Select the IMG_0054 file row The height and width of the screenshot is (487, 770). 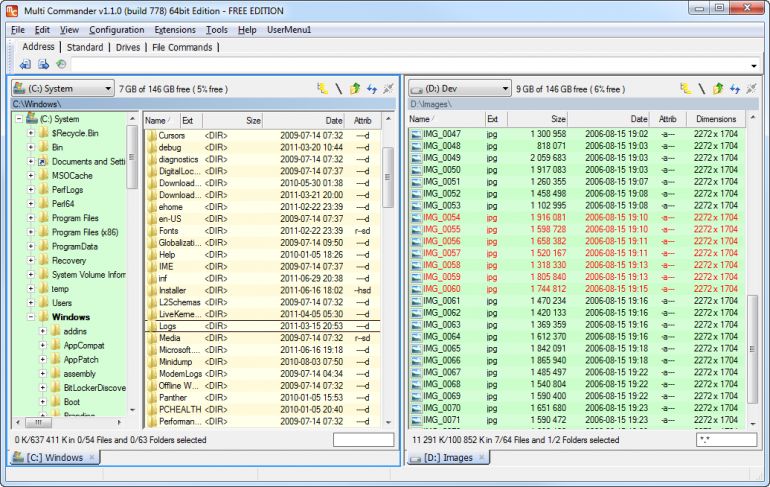(x=577, y=217)
